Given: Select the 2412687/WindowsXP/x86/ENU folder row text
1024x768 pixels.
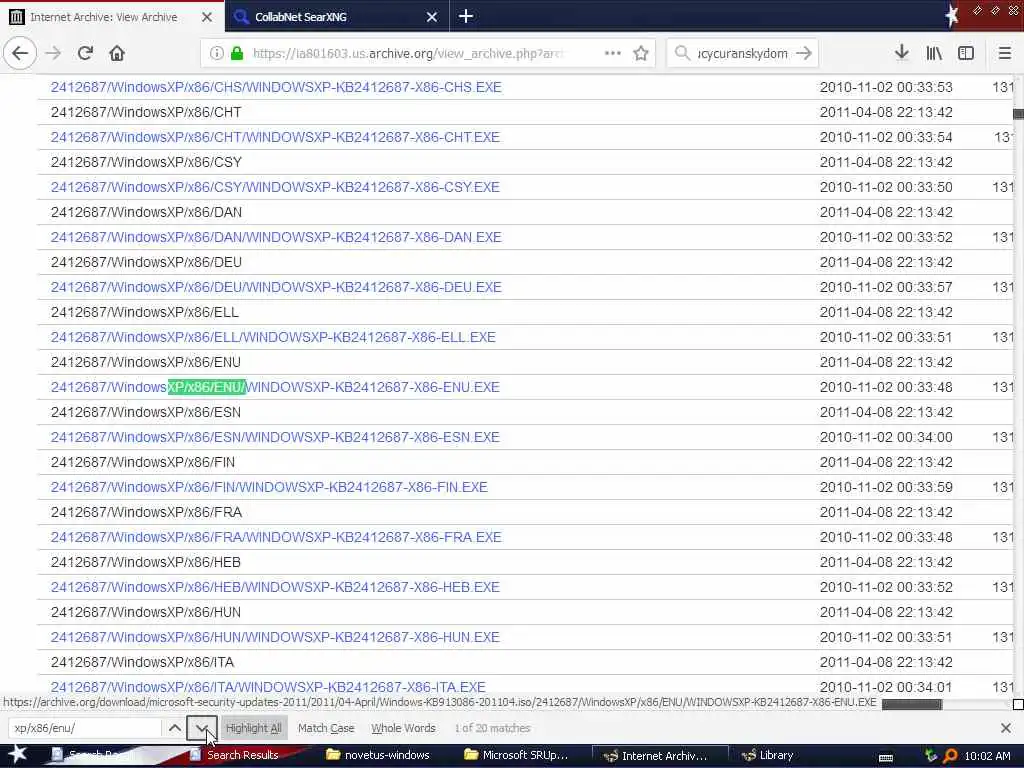Looking at the screenshot, I should (x=146, y=362).
